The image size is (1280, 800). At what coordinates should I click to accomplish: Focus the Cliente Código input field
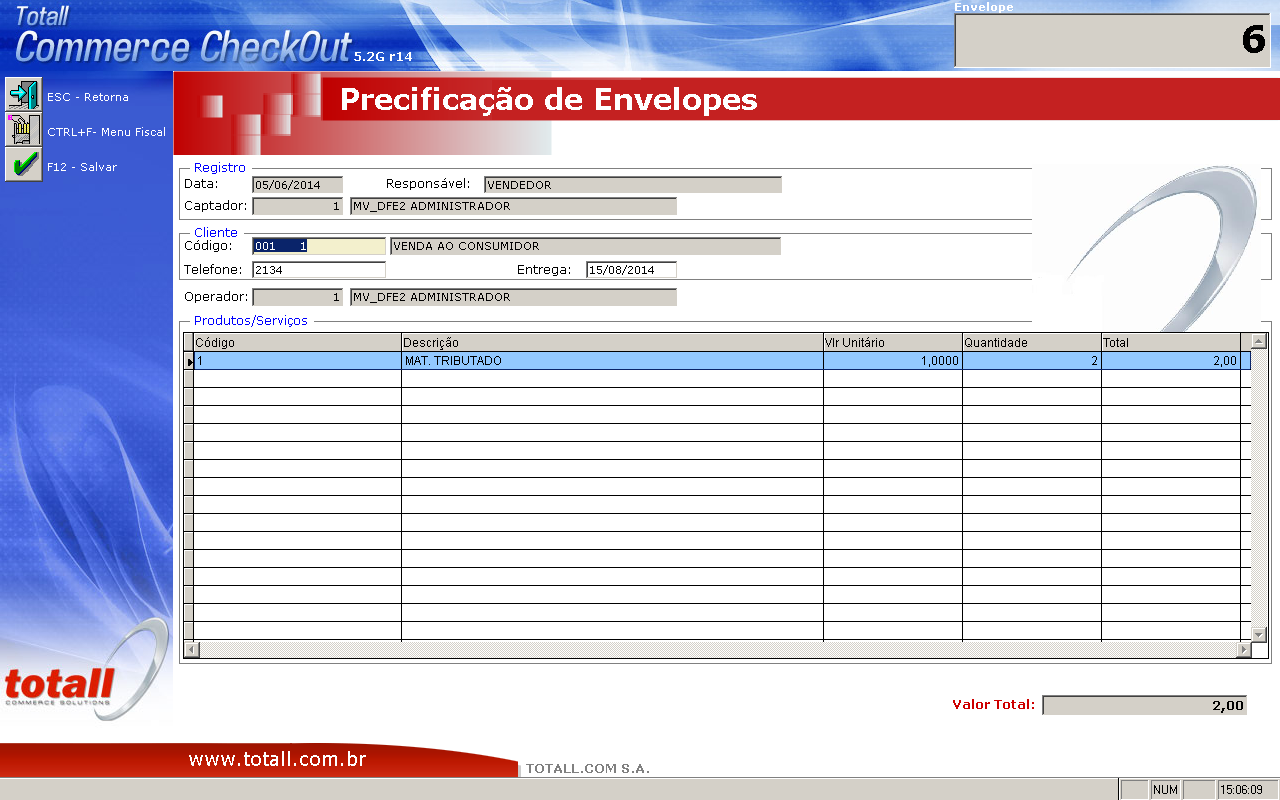(x=318, y=246)
